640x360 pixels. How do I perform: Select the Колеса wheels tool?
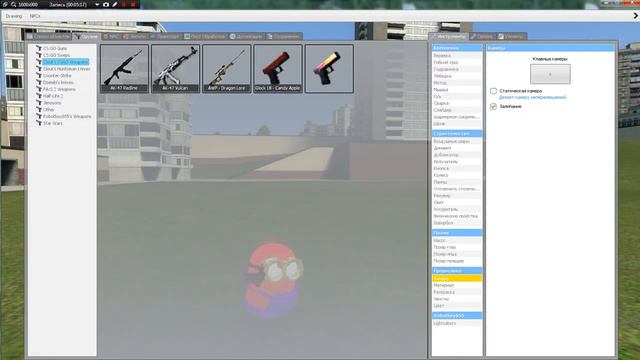457,175
